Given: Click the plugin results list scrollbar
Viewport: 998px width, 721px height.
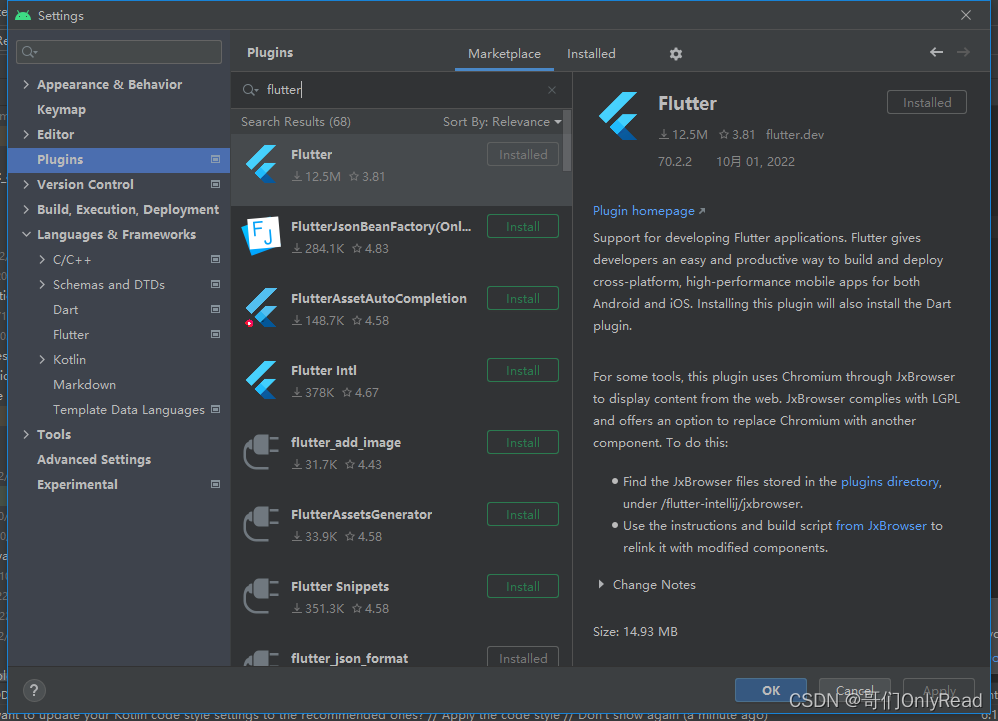Looking at the screenshot, I should click(566, 141).
